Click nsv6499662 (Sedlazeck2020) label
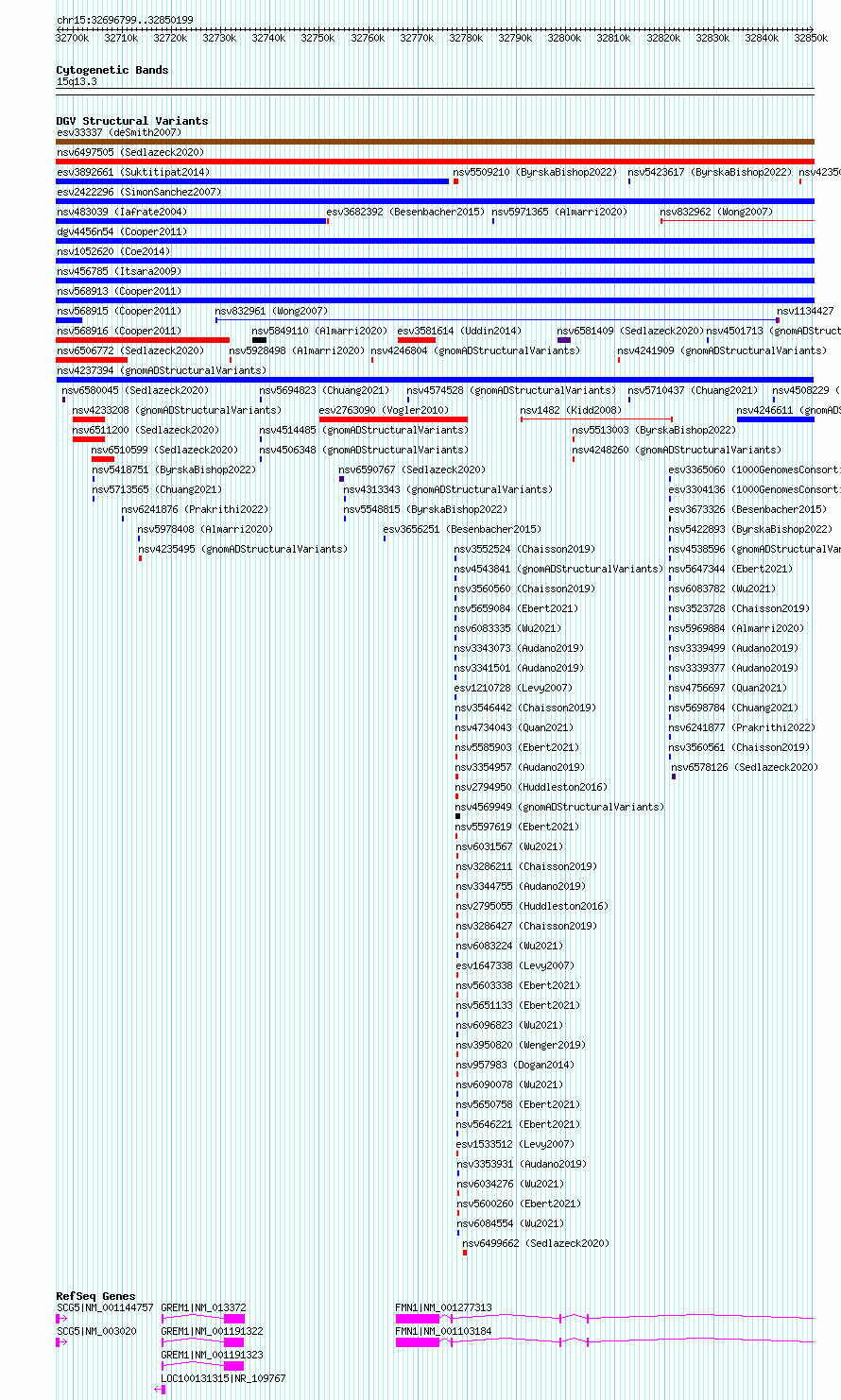 (536, 1243)
